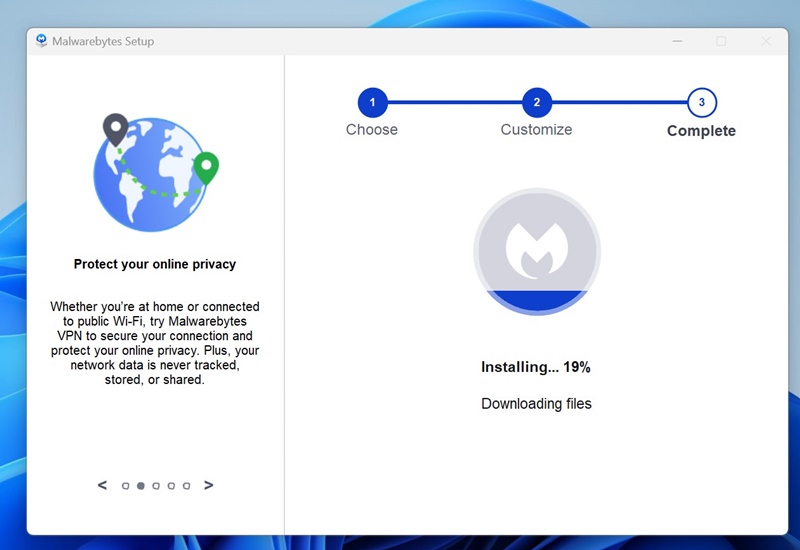Click the Installing percentage status text

tap(536, 367)
